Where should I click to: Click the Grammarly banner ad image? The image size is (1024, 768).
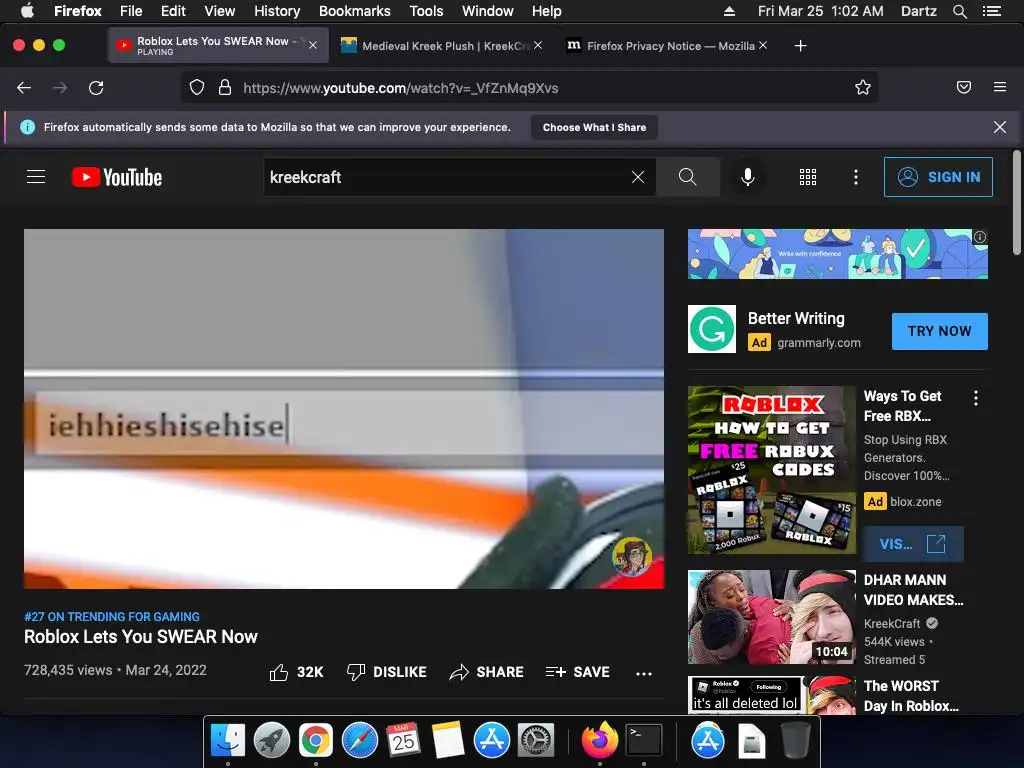pos(838,254)
